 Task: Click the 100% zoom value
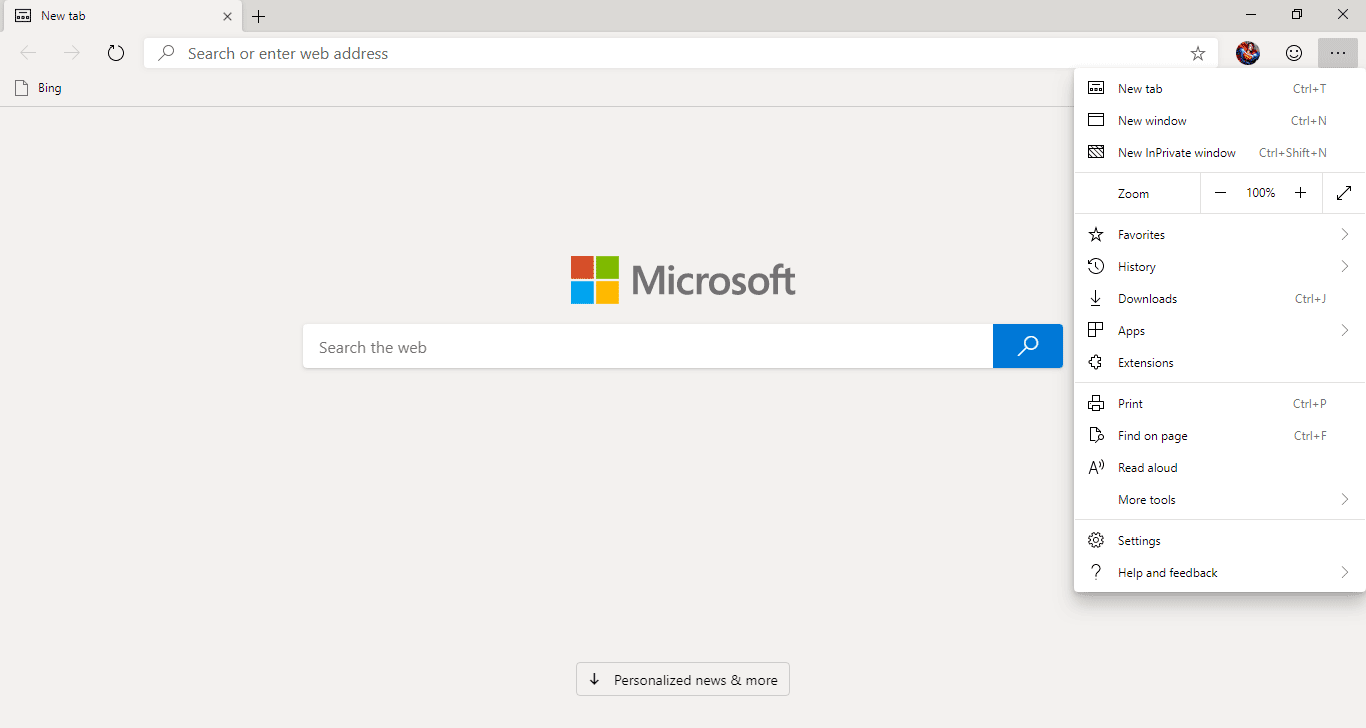click(1260, 193)
